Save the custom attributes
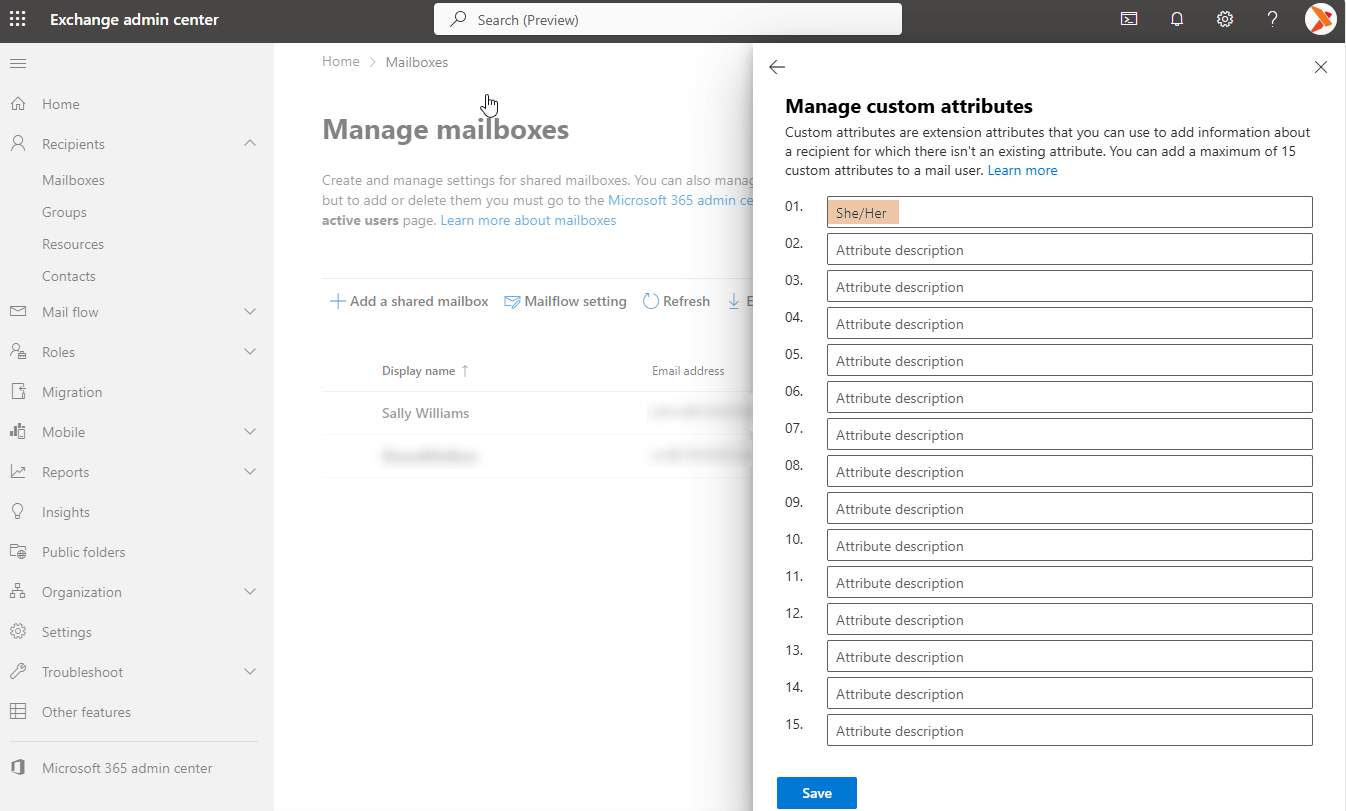The image size is (1346, 811). click(816, 793)
